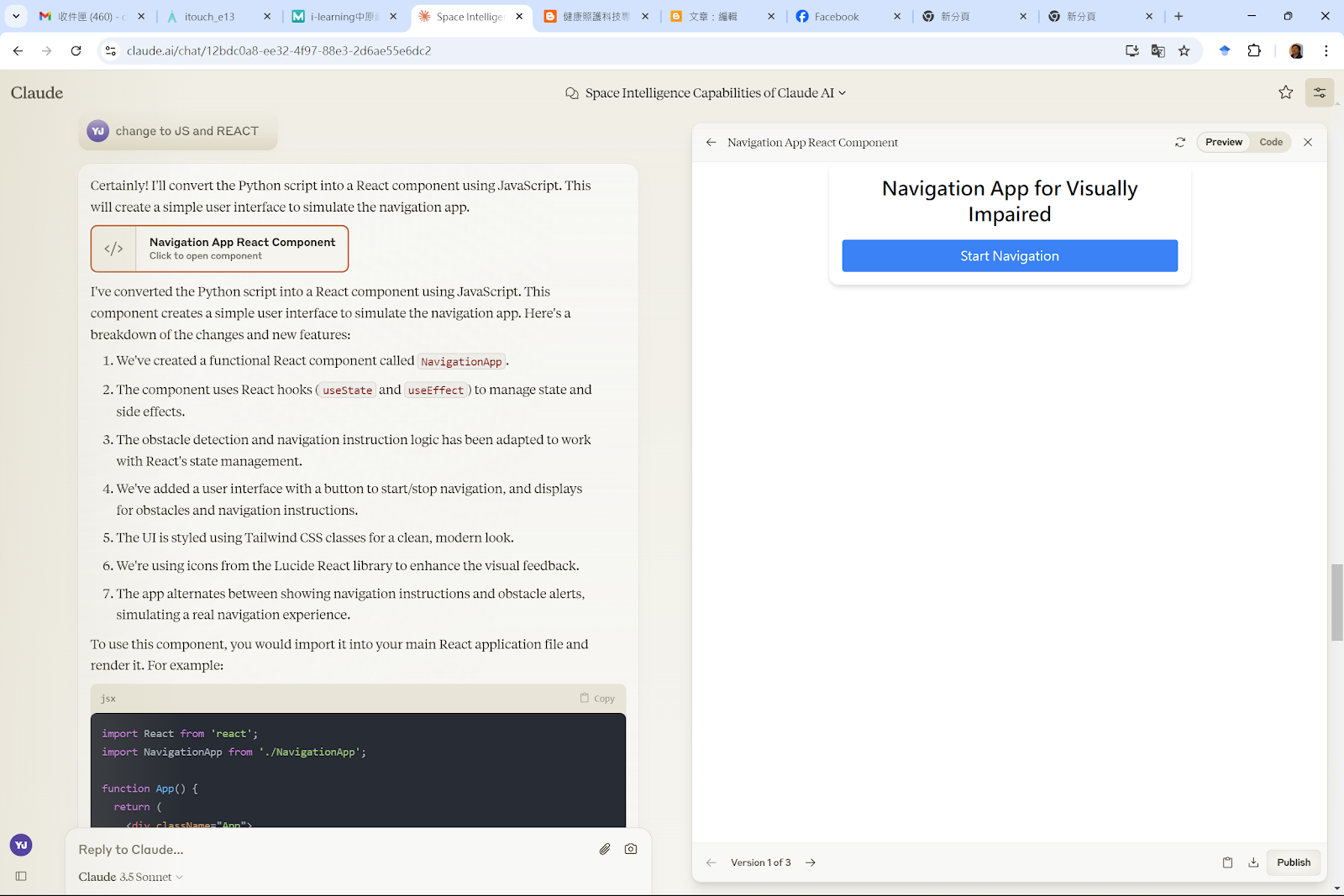The width and height of the screenshot is (1344, 896).
Task: Open the Claude 3.5 Sonnet model selector
Action: pyautogui.click(x=130, y=877)
